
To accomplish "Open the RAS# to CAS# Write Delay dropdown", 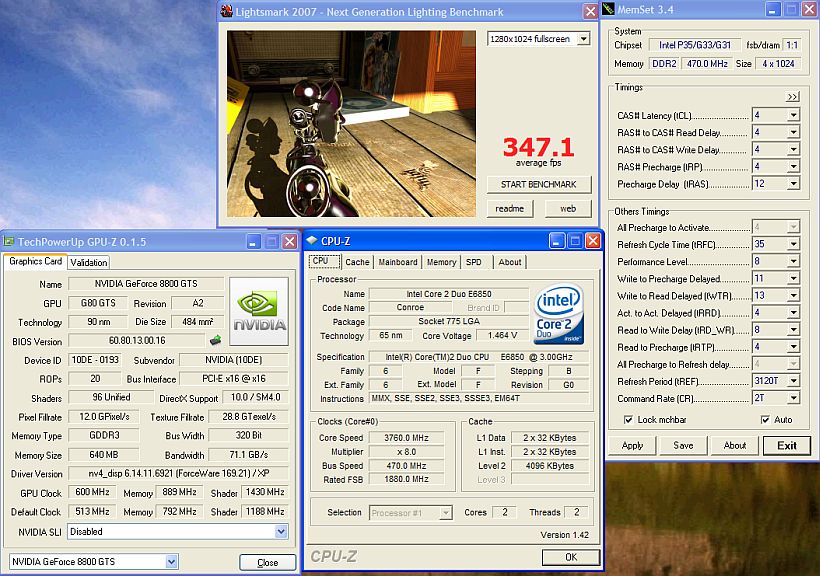I will point(793,150).
